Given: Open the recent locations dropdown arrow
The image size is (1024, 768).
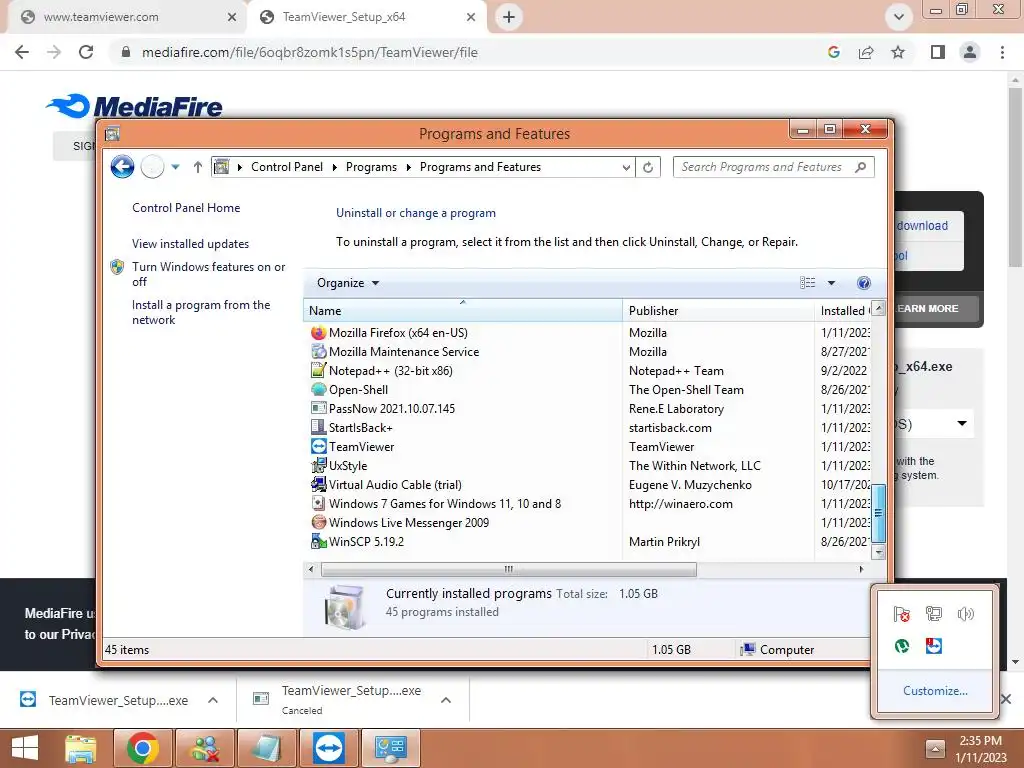Looking at the screenshot, I should [x=175, y=167].
